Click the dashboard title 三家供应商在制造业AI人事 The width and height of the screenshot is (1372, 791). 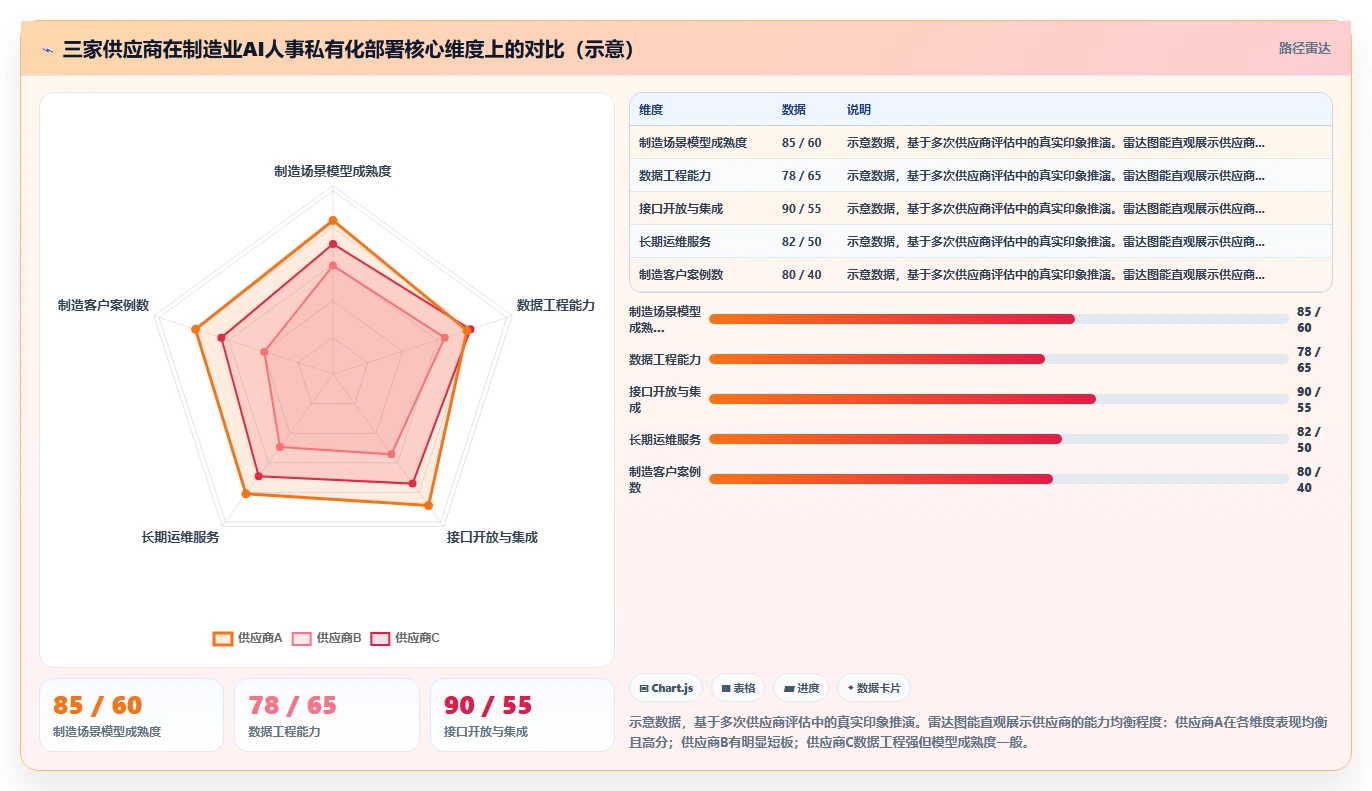pos(349,49)
